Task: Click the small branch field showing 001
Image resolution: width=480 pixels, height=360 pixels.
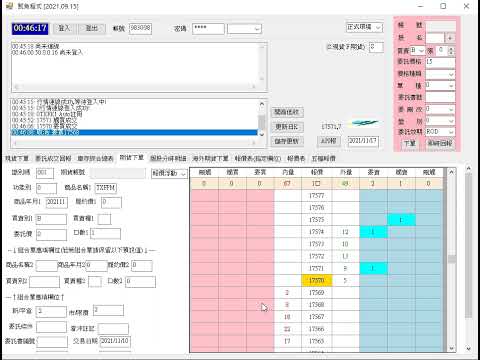Action: (x=45, y=173)
